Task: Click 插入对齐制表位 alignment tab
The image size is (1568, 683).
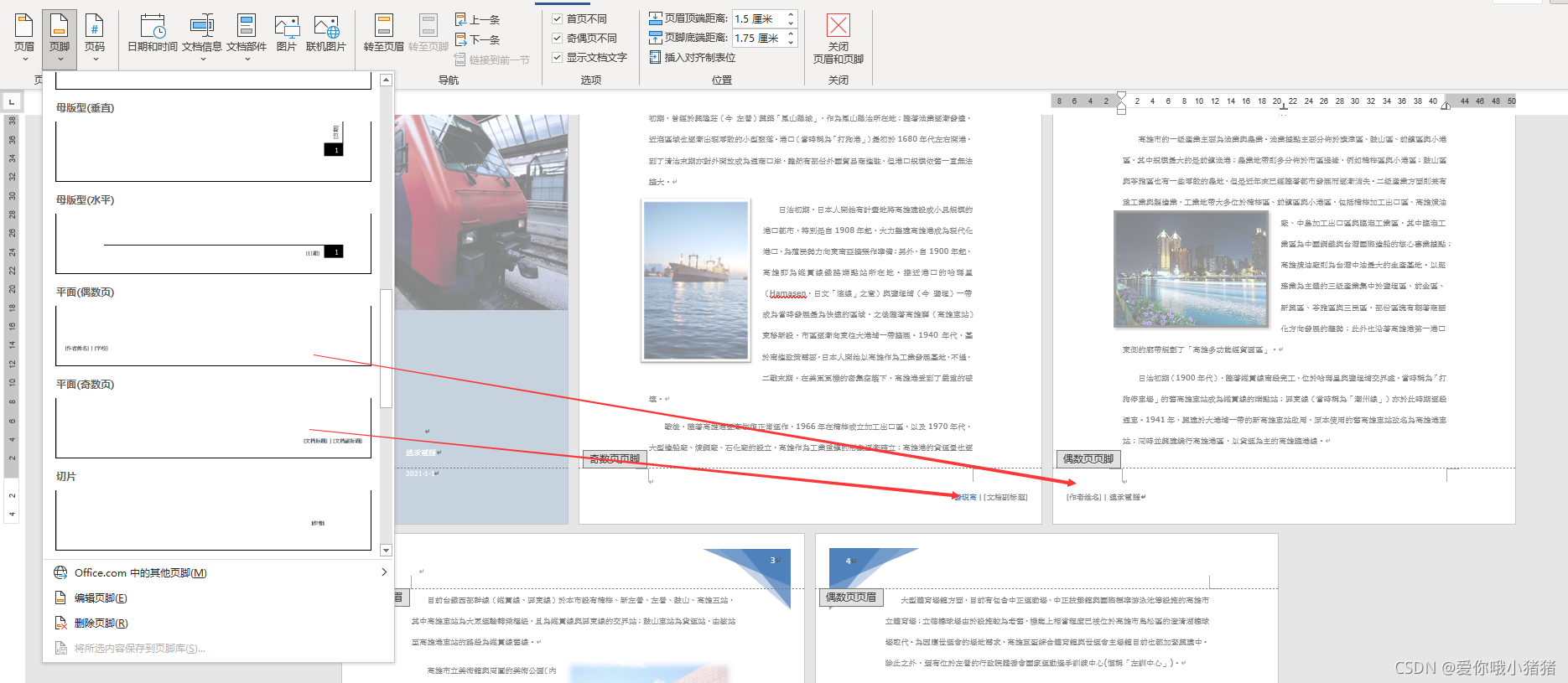Action: point(693,57)
